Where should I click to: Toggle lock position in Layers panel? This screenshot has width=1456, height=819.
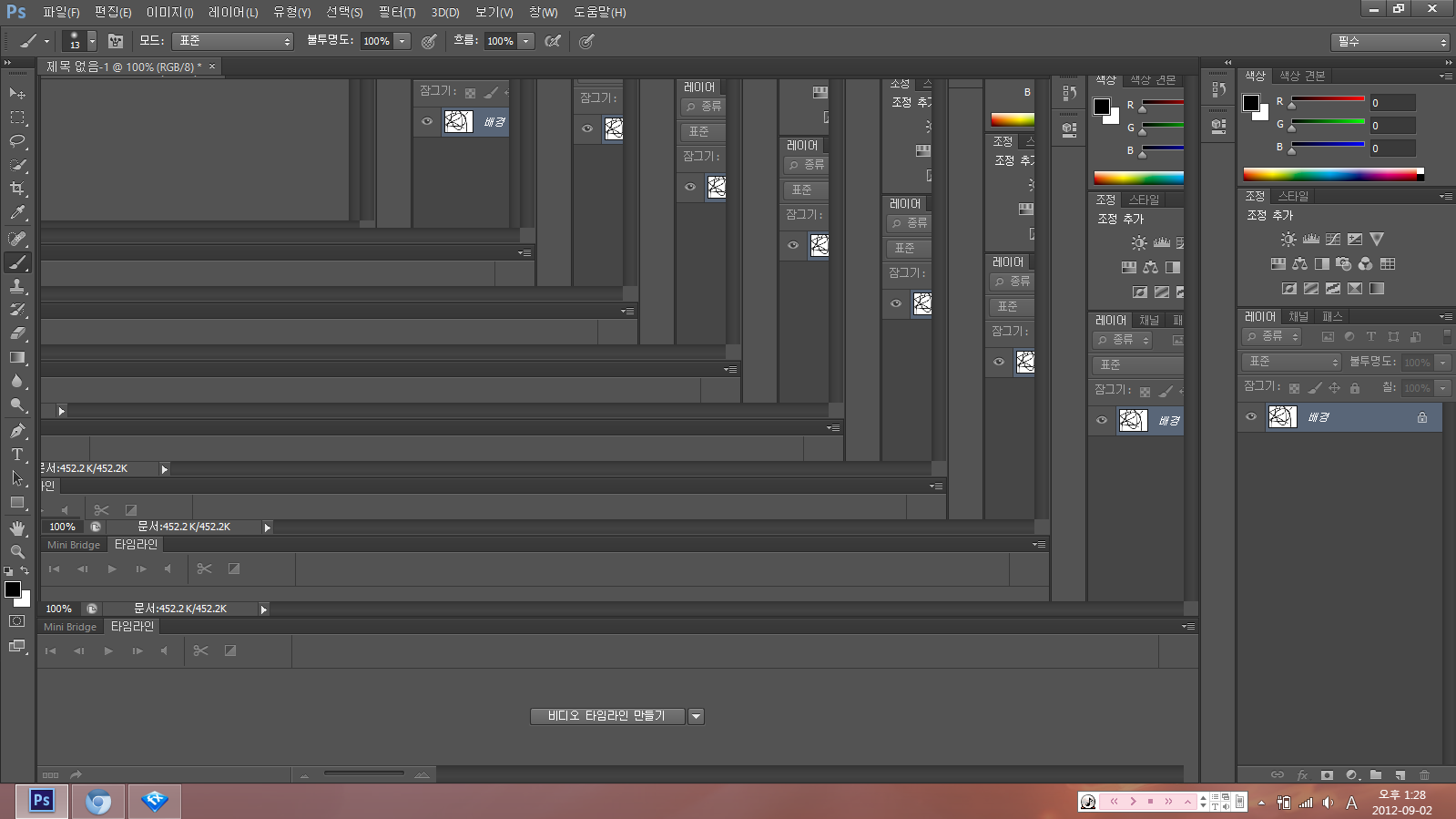pos(1335,388)
